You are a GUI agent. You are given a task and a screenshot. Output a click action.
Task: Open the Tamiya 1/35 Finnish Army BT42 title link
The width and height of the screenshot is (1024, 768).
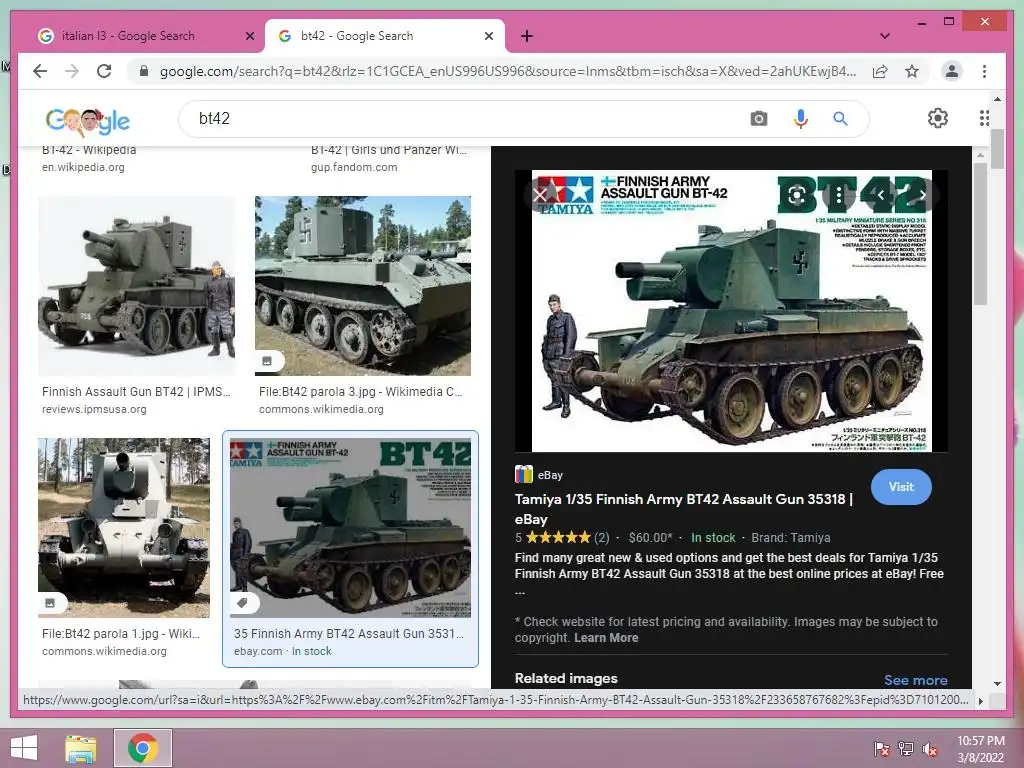click(x=684, y=509)
